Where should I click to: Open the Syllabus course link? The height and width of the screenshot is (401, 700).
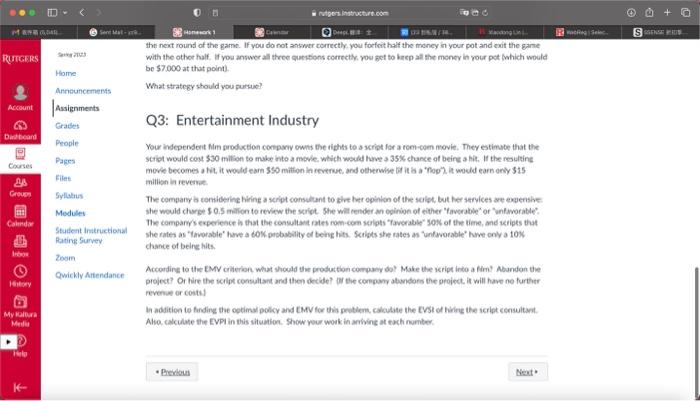pos(69,196)
